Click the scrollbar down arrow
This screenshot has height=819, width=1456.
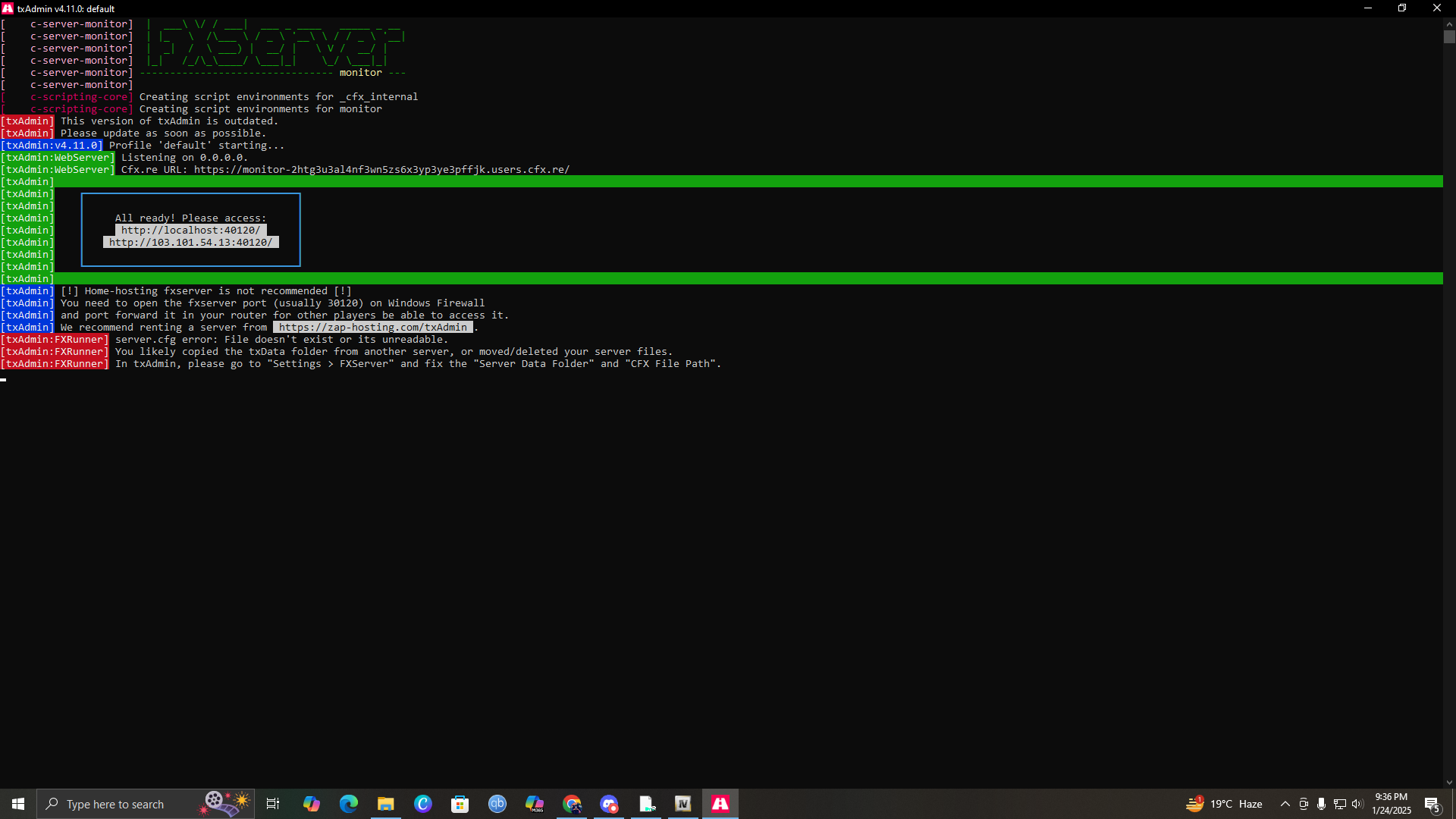[1449, 783]
